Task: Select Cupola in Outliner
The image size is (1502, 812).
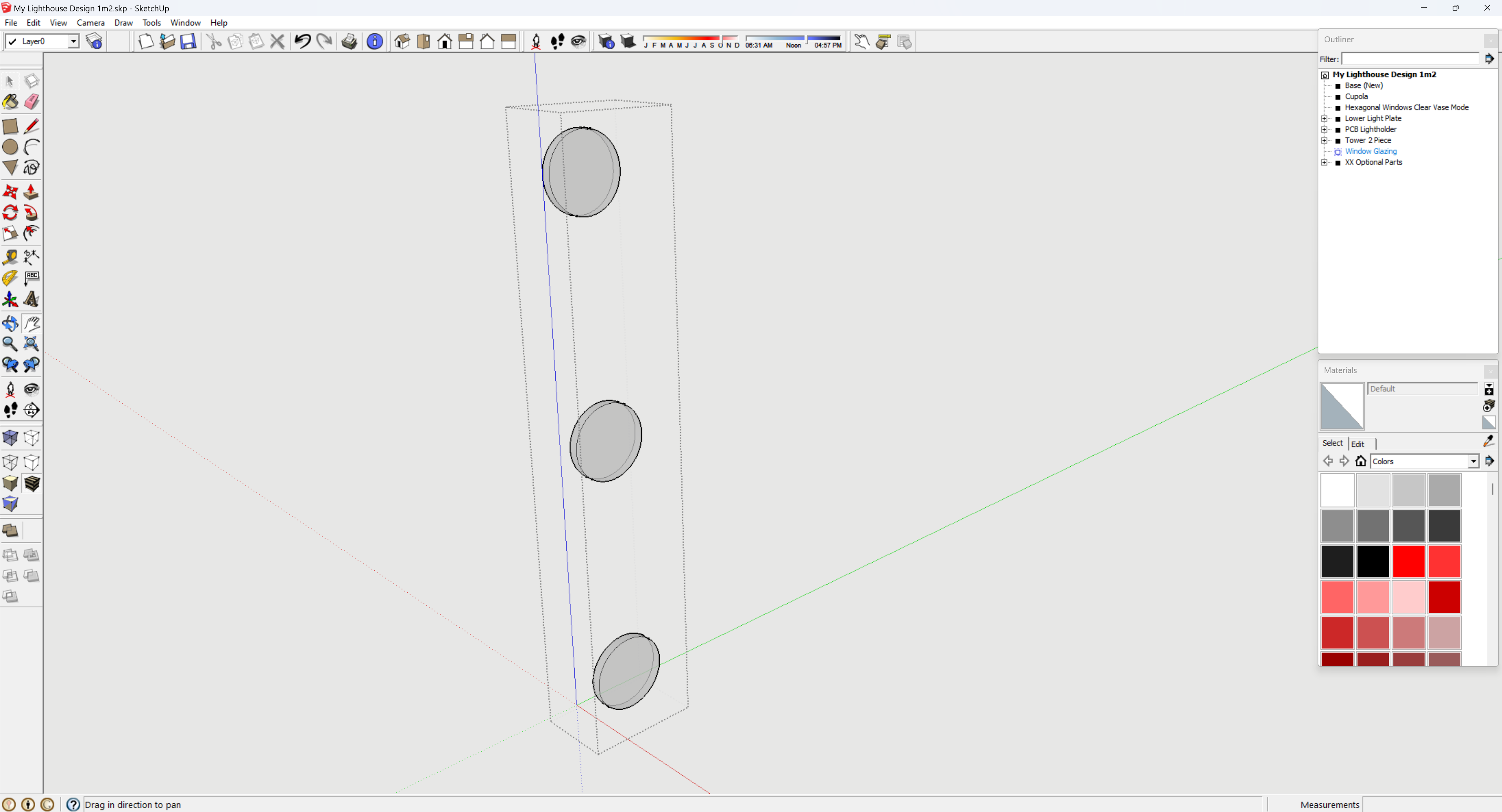Action: (x=1356, y=97)
